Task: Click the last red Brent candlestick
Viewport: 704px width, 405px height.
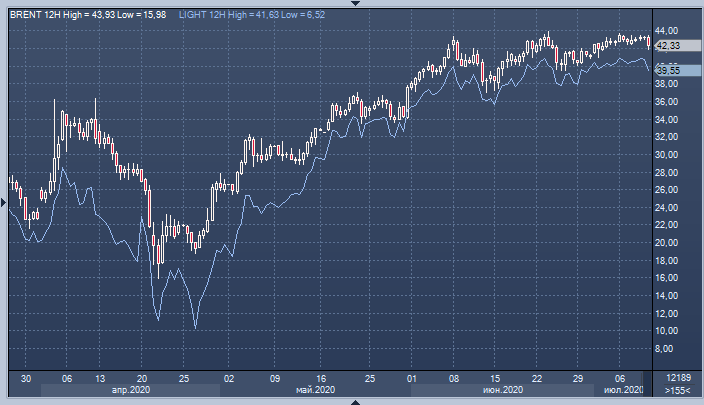Action: click(x=649, y=42)
